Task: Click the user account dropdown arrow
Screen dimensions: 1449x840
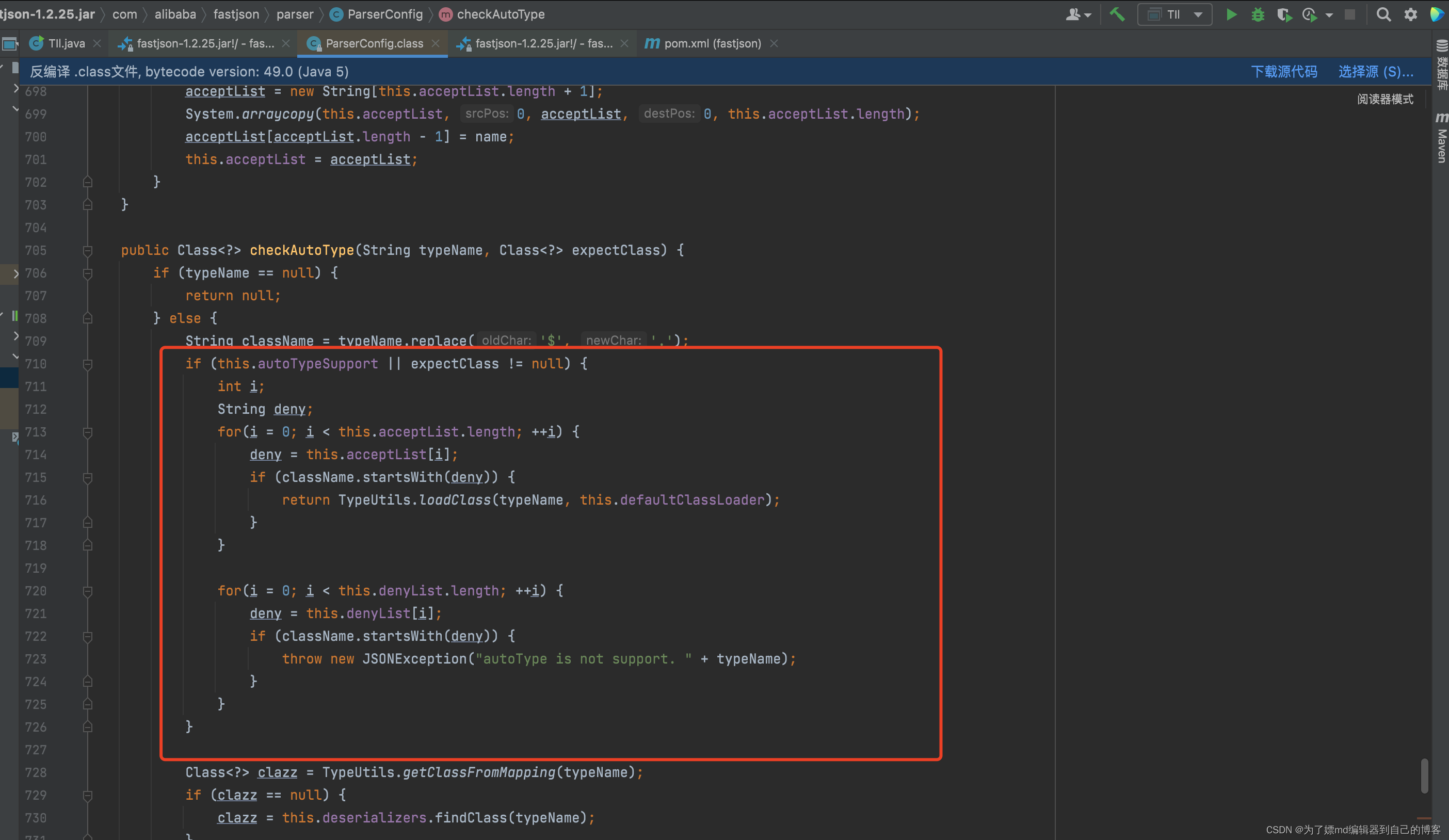Action: coord(1088,15)
